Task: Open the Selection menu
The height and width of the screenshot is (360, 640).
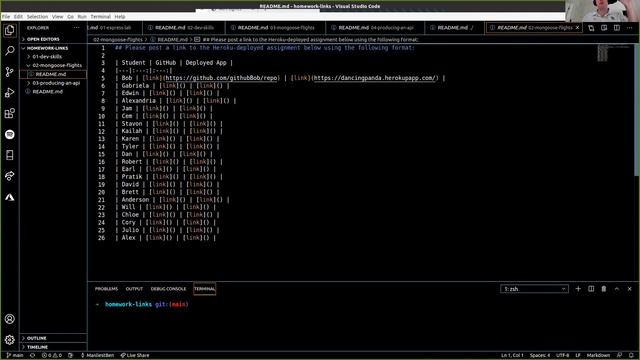Action: pyautogui.click(x=37, y=17)
